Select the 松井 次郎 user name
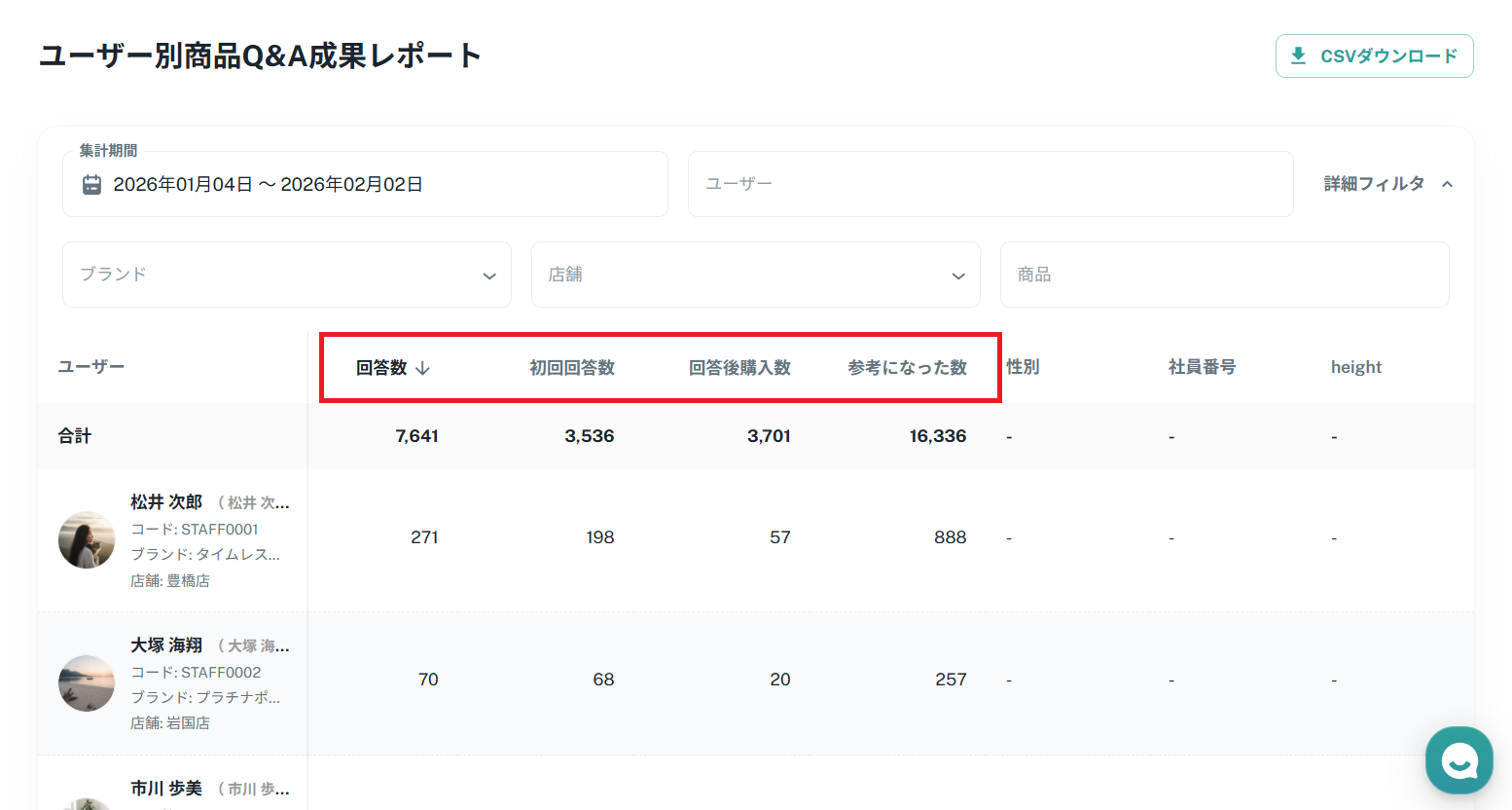 (x=166, y=502)
